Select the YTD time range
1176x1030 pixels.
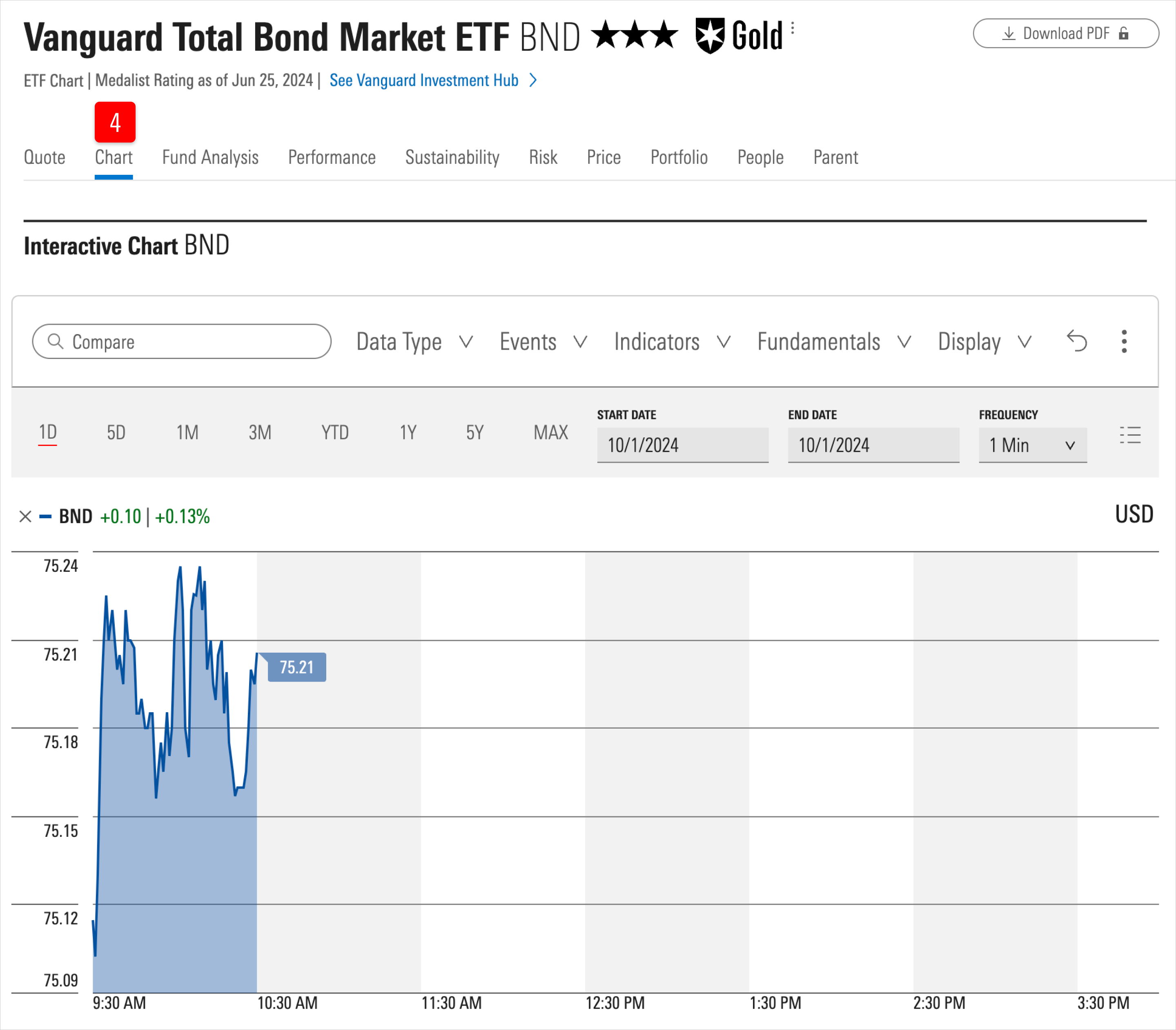tap(335, 432)
